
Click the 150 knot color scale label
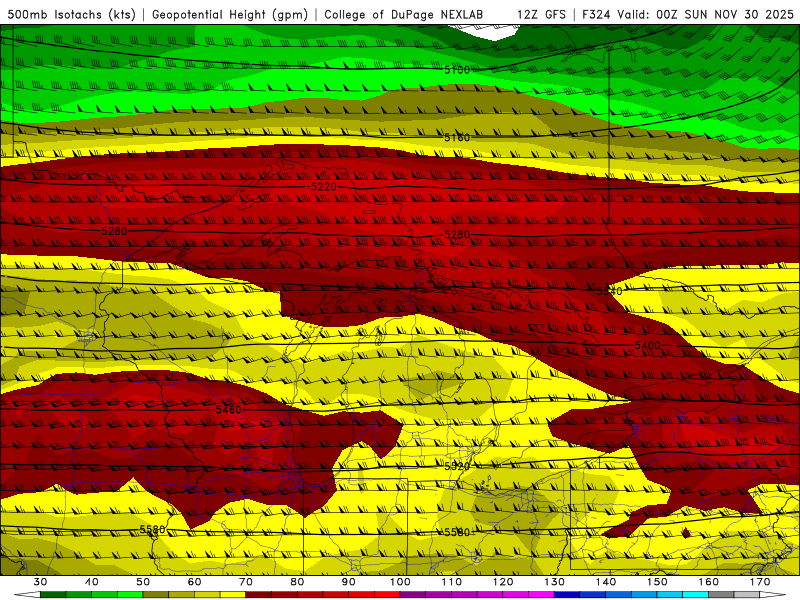point(657,582)
